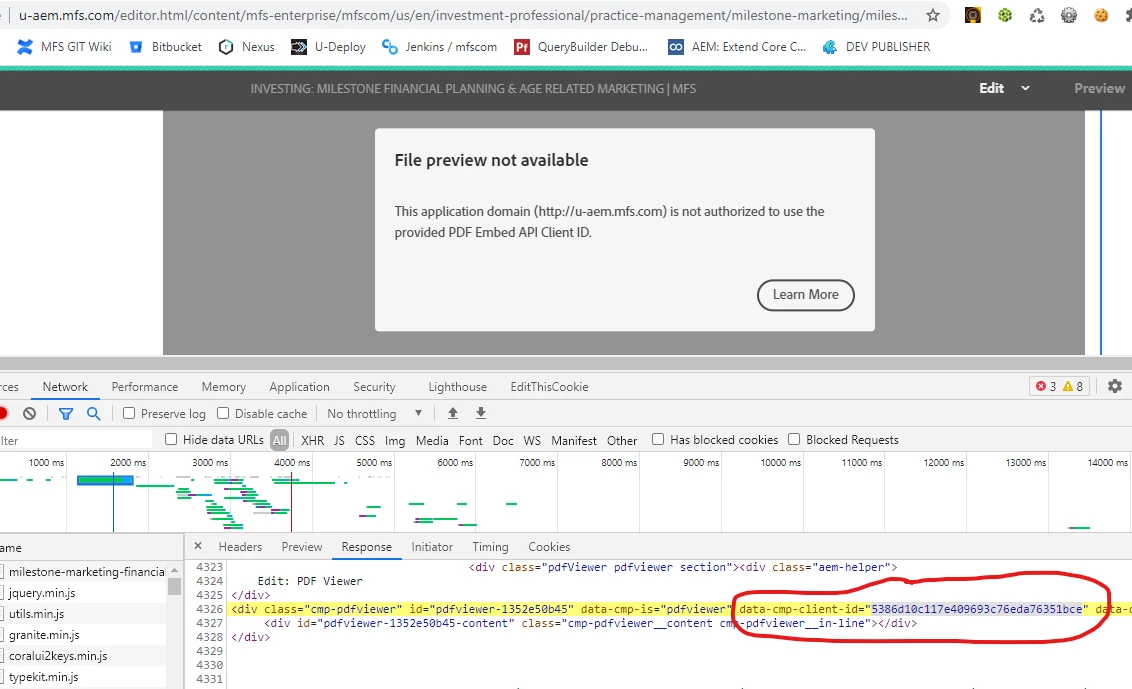Open the Cookies tab
1132x689 pixels.
549,547
